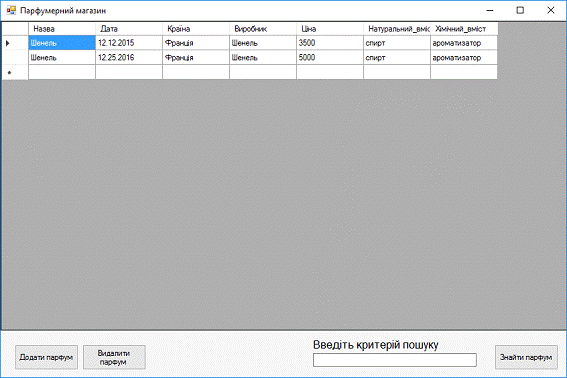Image resolution: width=567 pixels, height=378 pixels.
Task: Select the cell with date 12.25.2016
Action: (129, 58)
